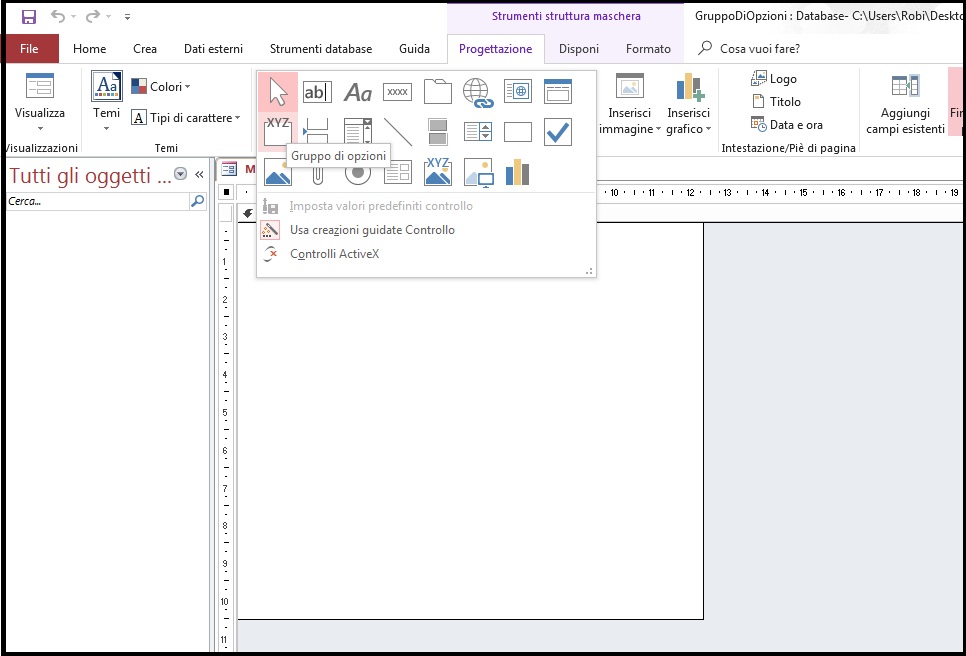
Task: Choose the Navigation control
Action: tap(558, 92)
